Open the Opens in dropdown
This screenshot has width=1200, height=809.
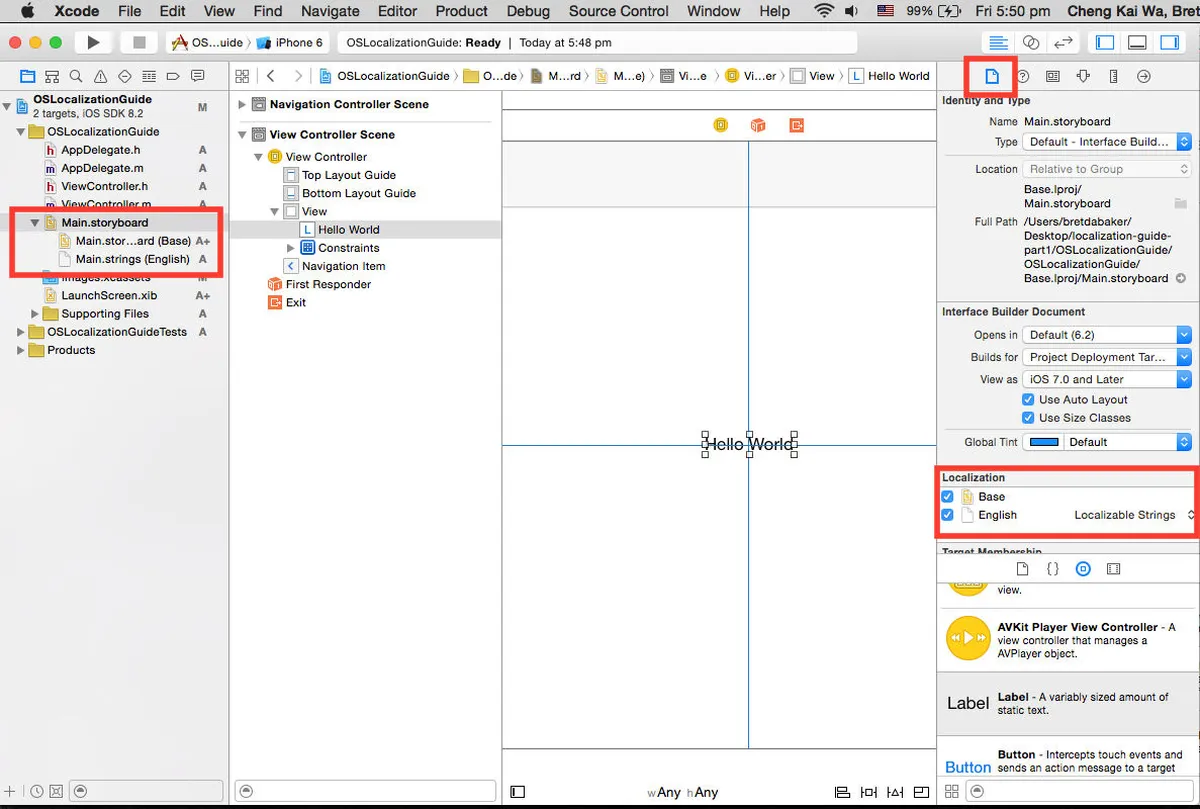point(1107,335)
